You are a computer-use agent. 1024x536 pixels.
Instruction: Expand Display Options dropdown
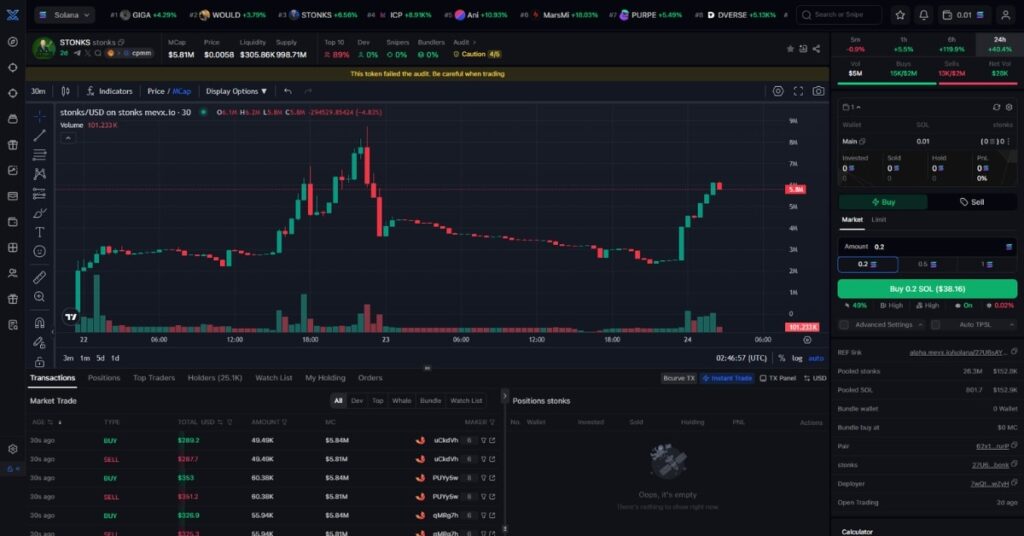(236, 91)
